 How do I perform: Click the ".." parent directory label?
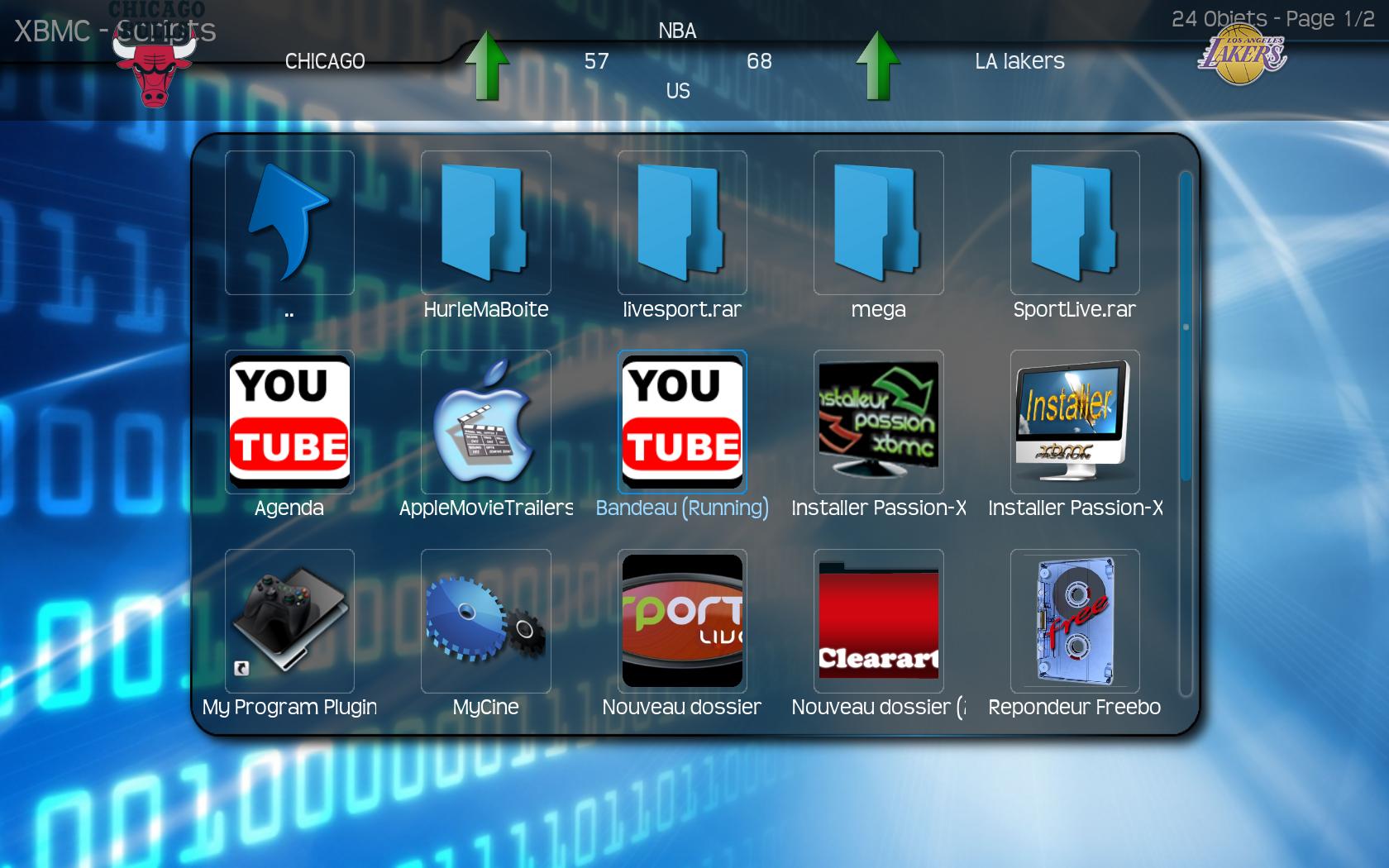click(289, 314)
